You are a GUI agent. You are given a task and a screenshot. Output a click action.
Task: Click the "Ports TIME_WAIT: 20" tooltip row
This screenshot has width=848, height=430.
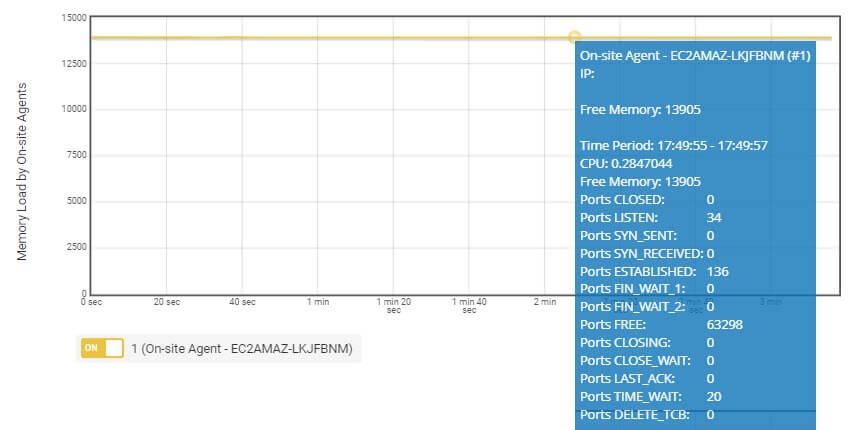[651, 396]
